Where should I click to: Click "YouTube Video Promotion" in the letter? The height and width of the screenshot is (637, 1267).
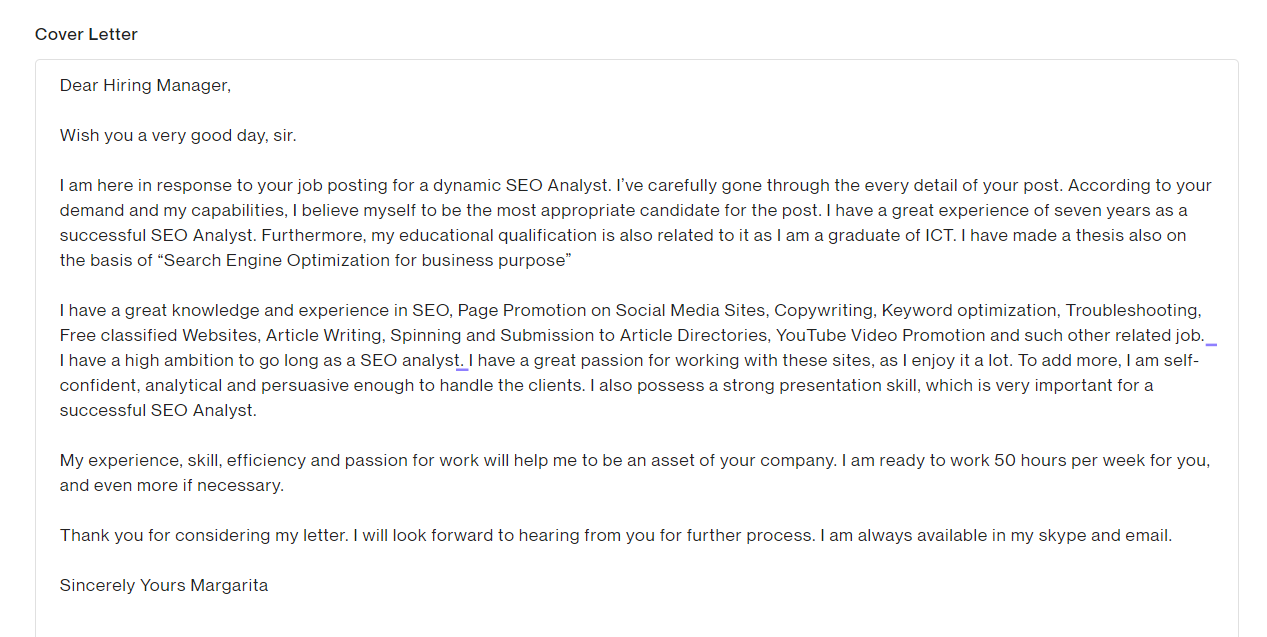tap(880, 336)
